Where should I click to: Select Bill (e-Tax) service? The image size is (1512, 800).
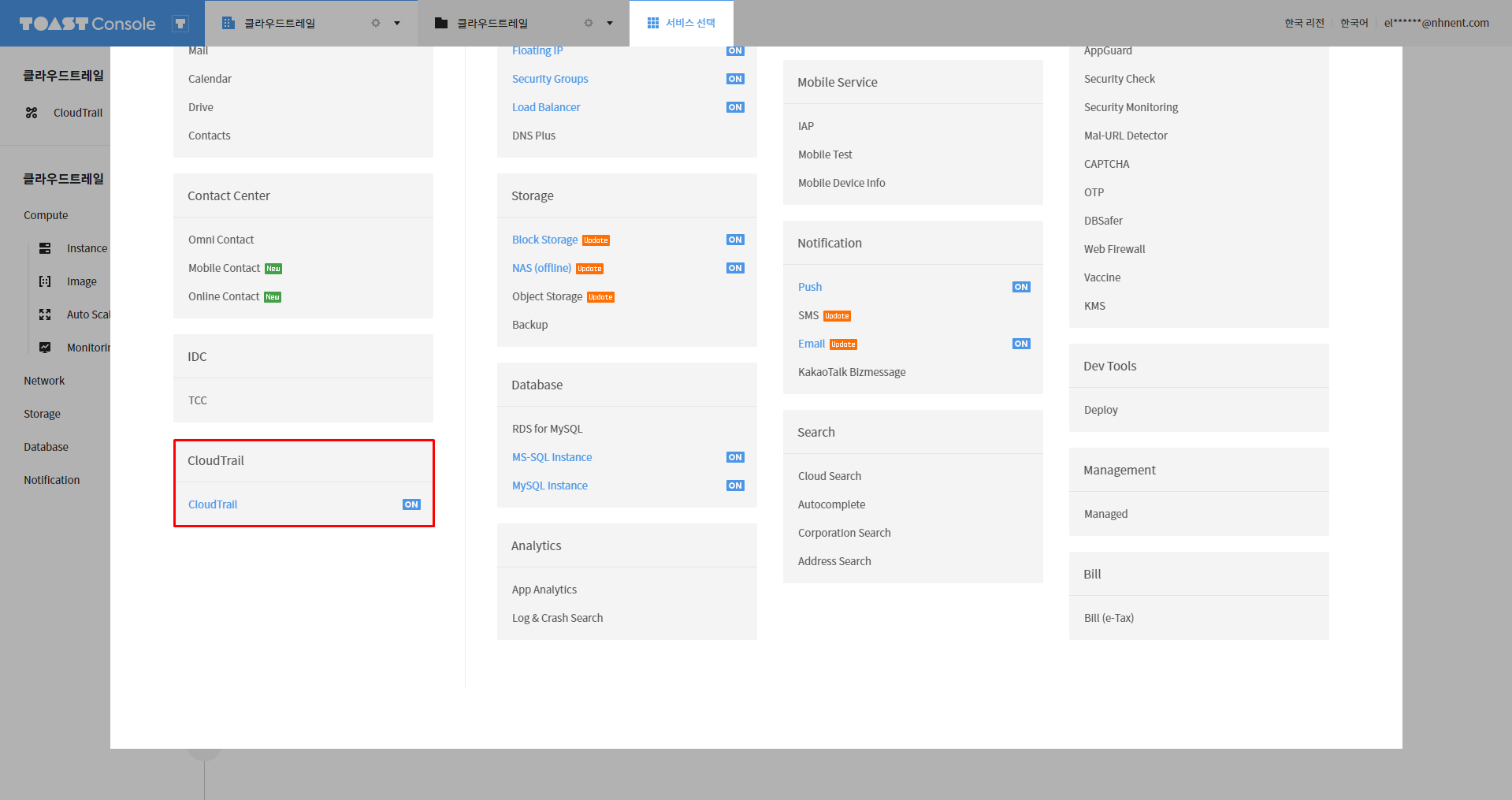1109,618
